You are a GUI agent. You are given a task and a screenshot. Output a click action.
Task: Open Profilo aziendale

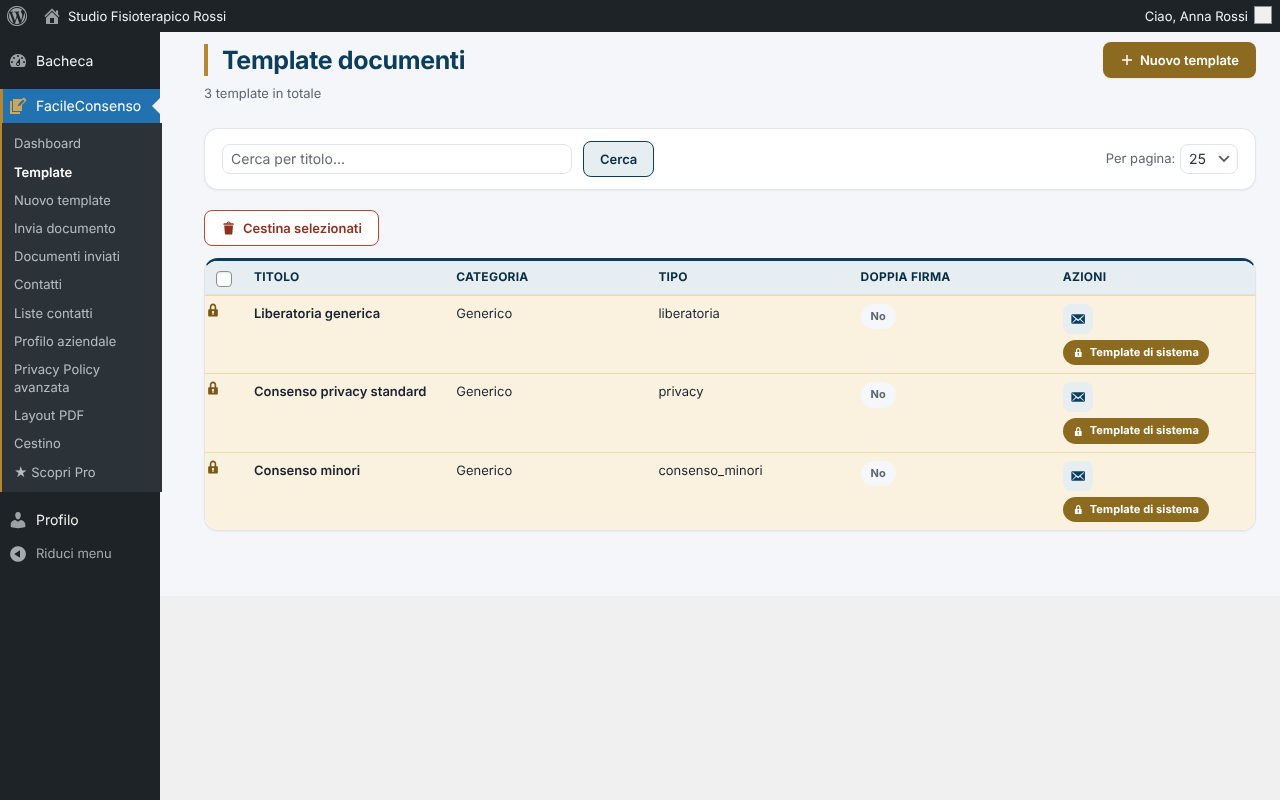tap(65, 341)
